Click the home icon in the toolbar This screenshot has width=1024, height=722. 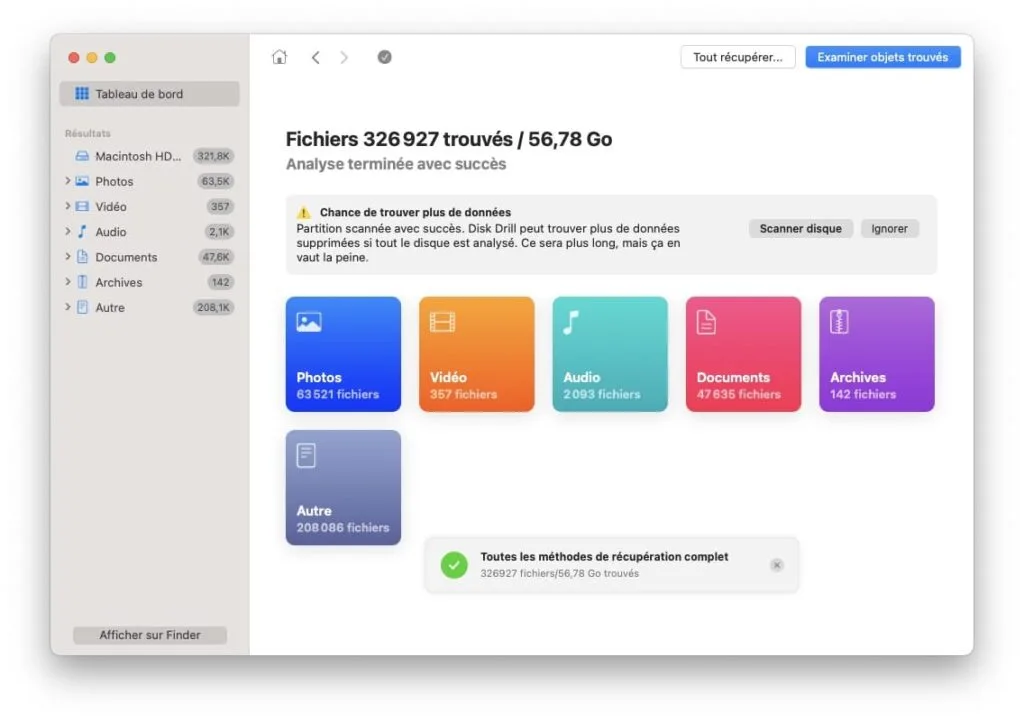pyautogui.click(x=279, y=57)
